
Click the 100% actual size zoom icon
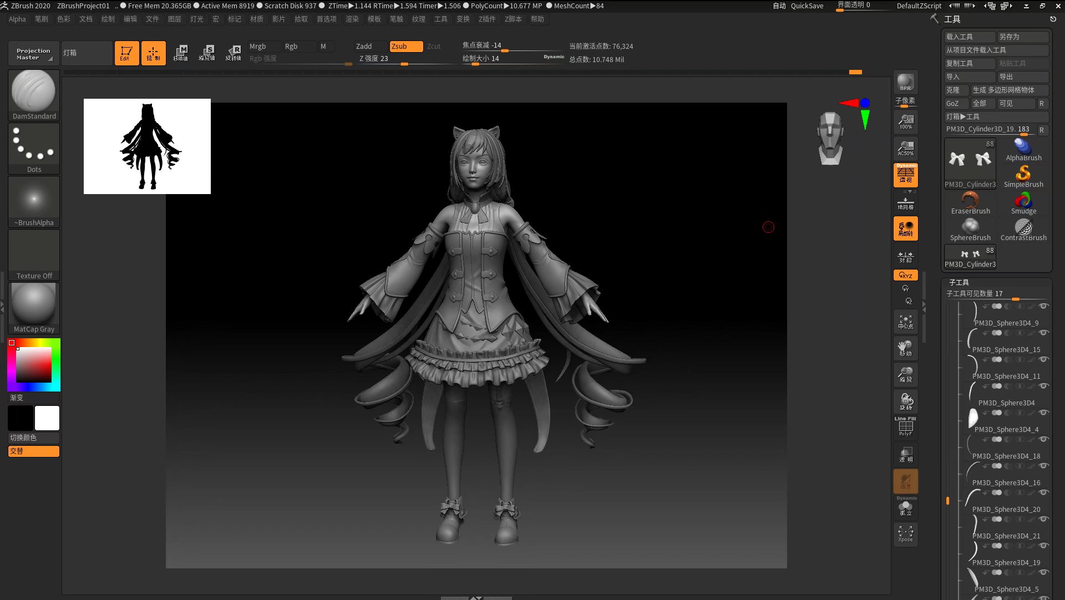pos(905,122)
